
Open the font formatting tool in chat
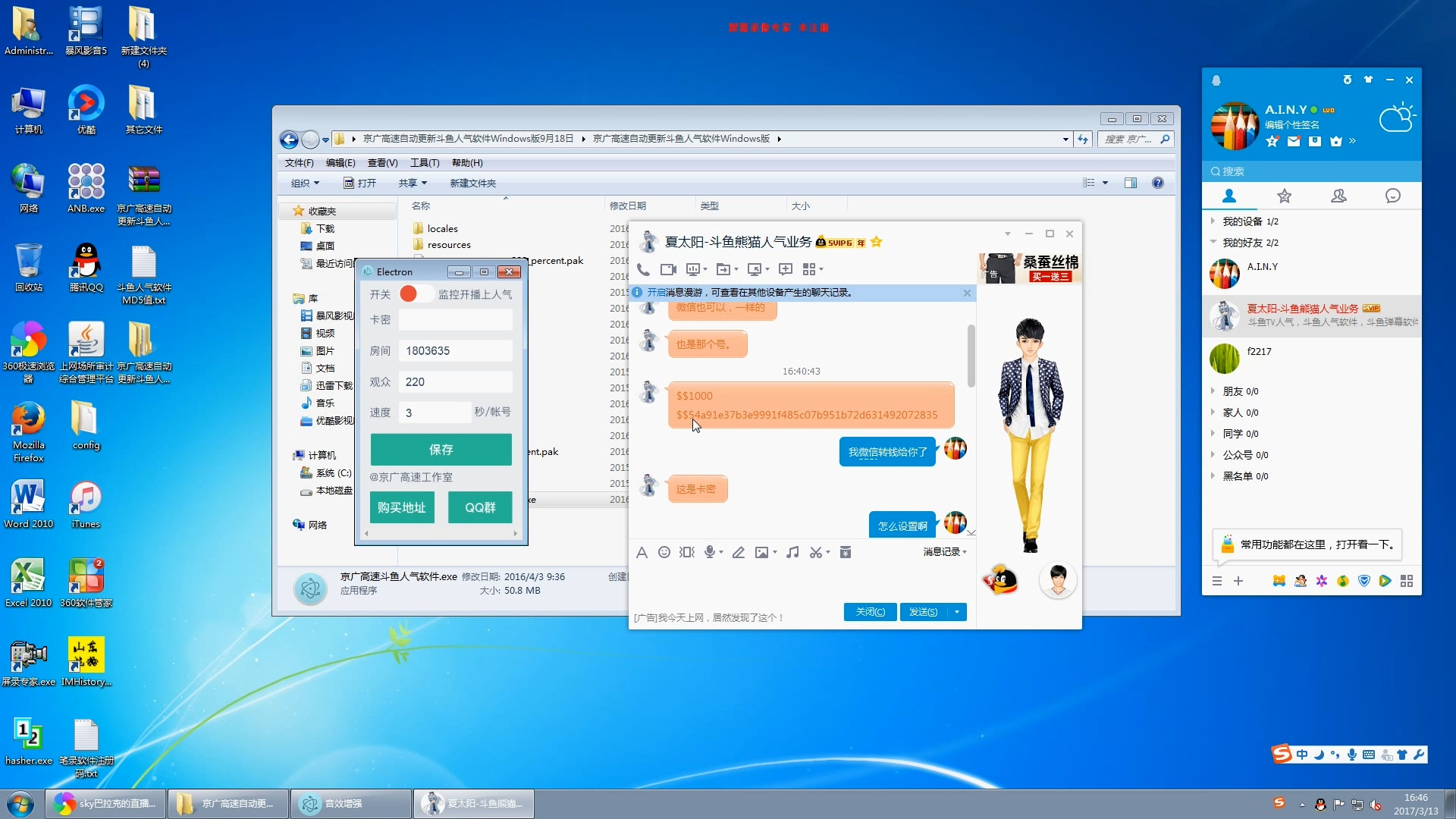[642, 552]
